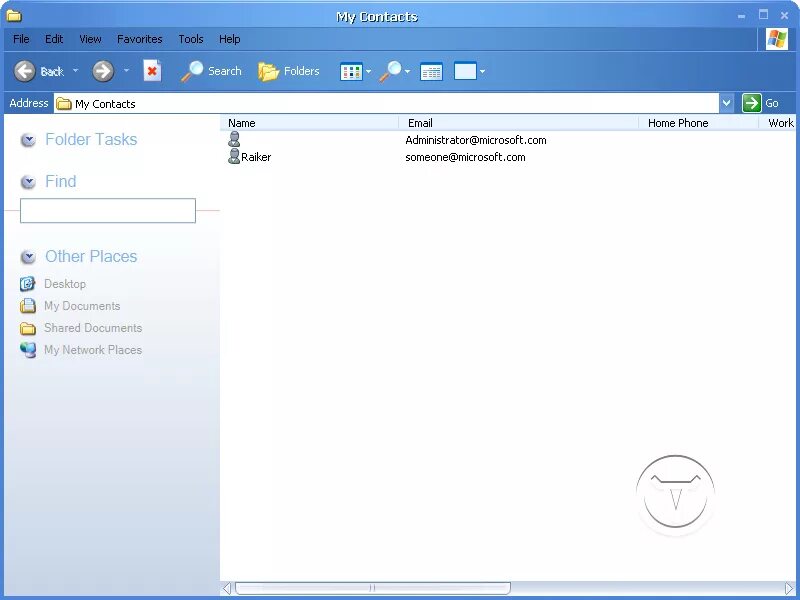Image resolution: width=800 pixels, height=600 pixels.
Task: Click the scrollbar right arrow
Action: 789,588
